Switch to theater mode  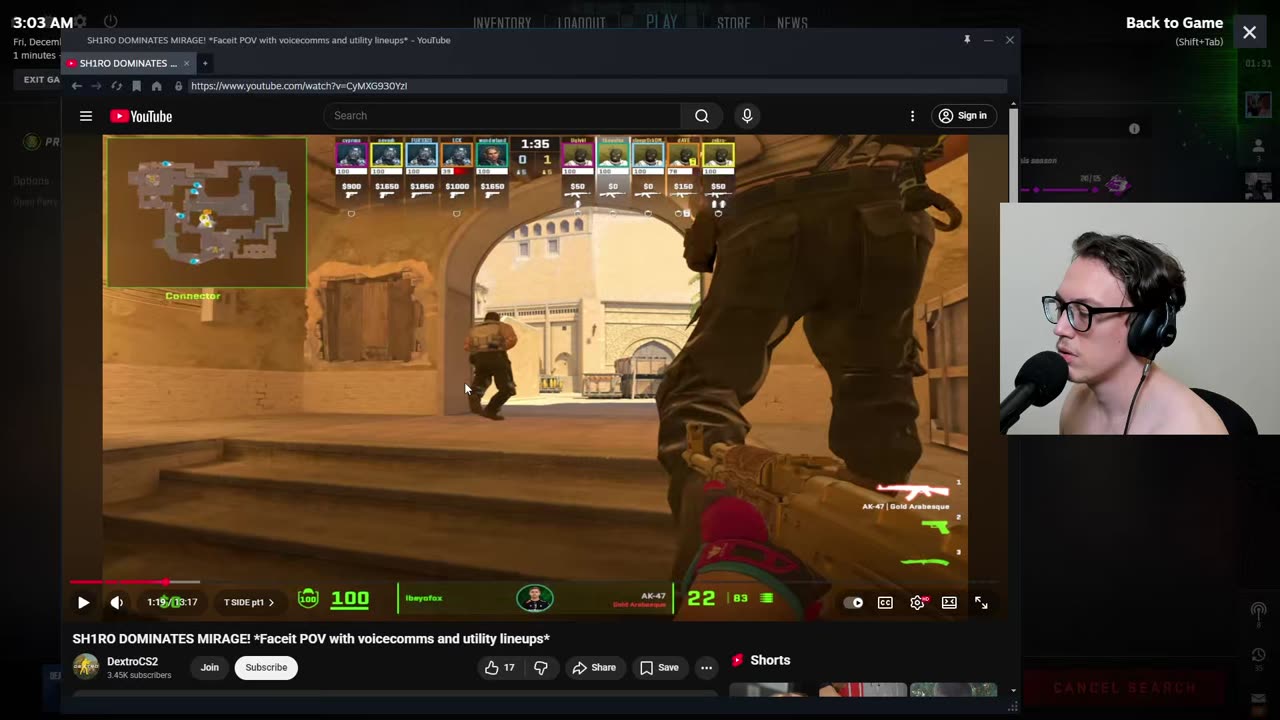[949, 602]
